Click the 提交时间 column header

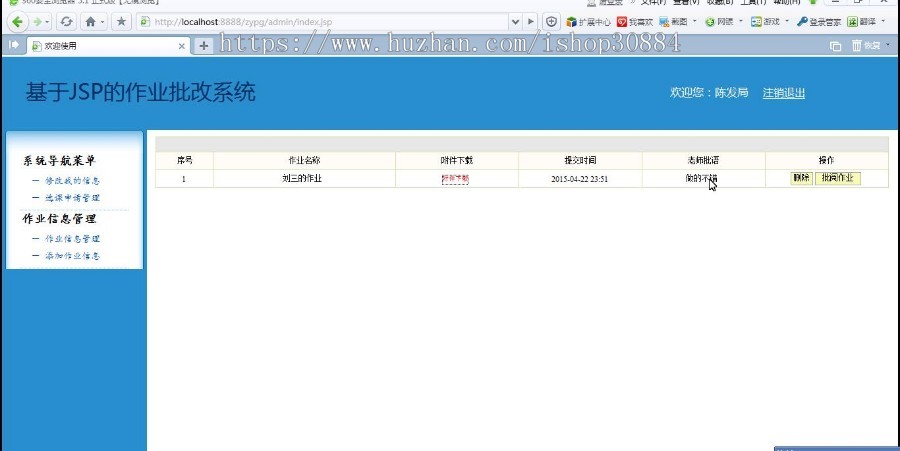(580, 161)
